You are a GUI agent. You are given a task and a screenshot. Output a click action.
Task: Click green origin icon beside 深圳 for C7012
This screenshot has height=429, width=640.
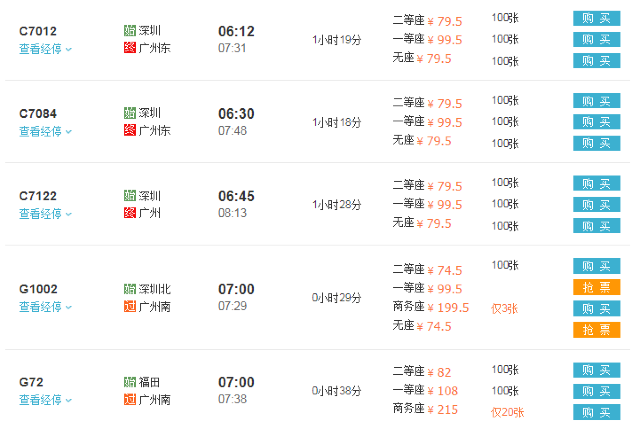[130, 30]
